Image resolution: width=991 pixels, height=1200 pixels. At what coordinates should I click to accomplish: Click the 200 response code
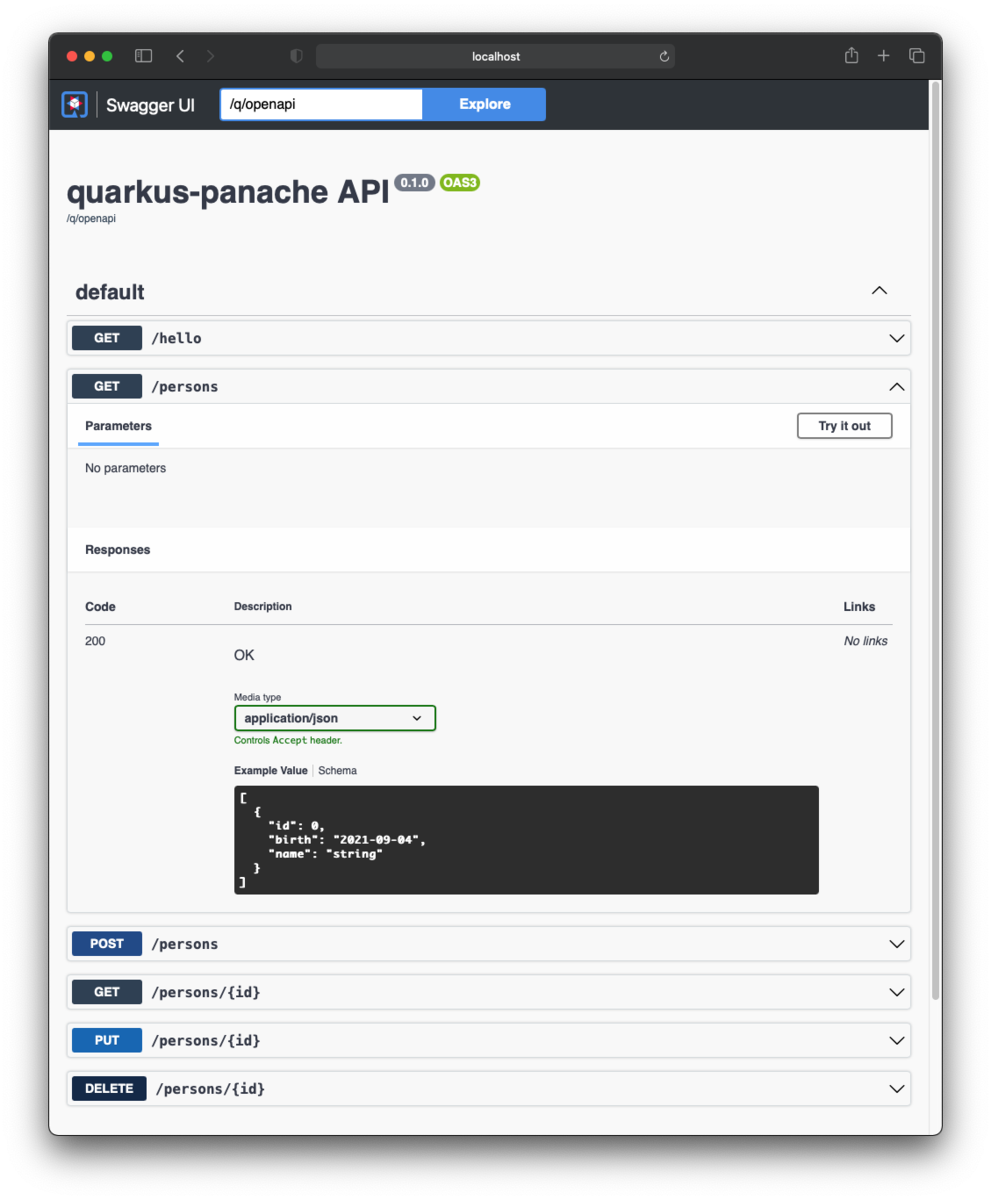point(95,641)
